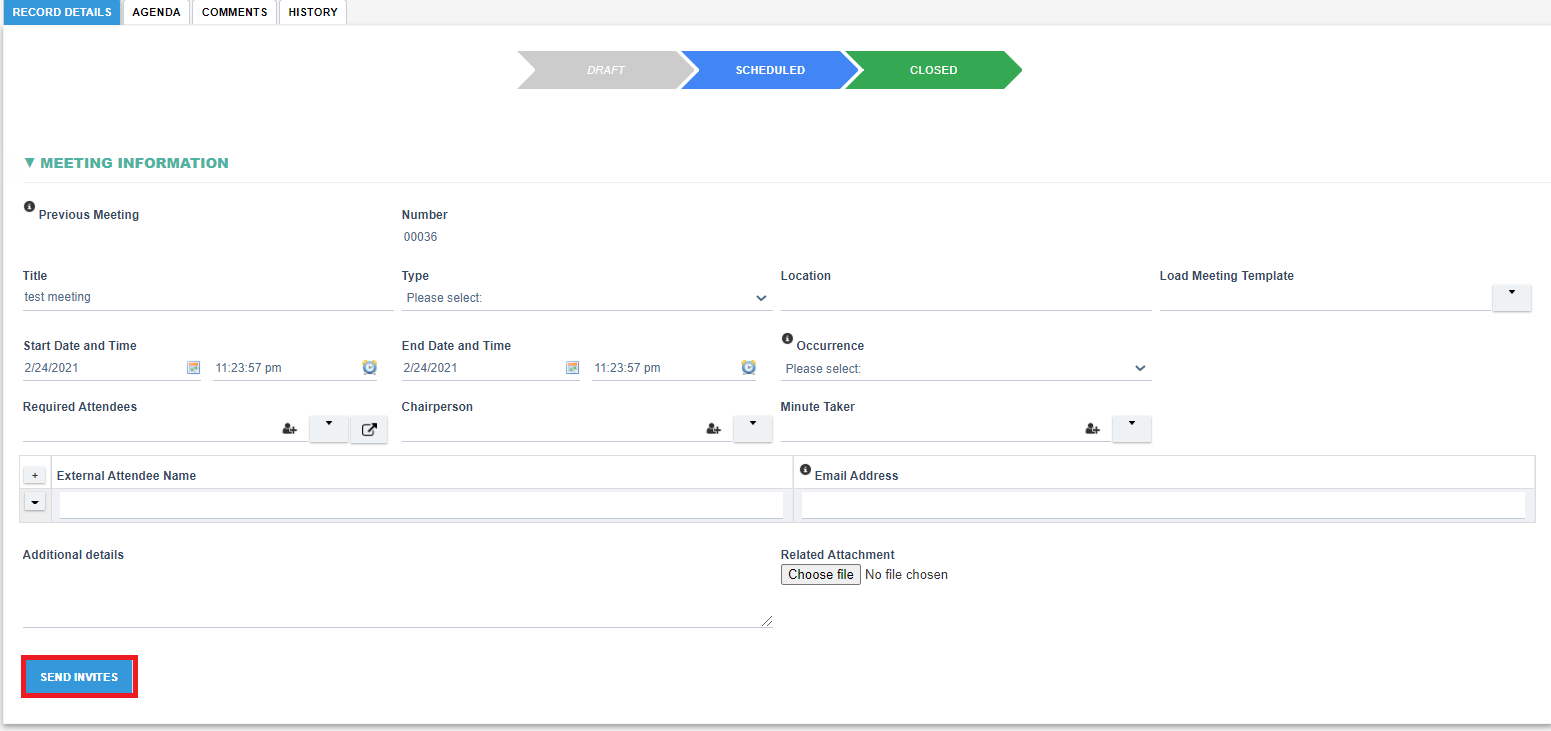Switch to the Agenda tab
This screenshot has height=731, width=1551.
(156, 12)
